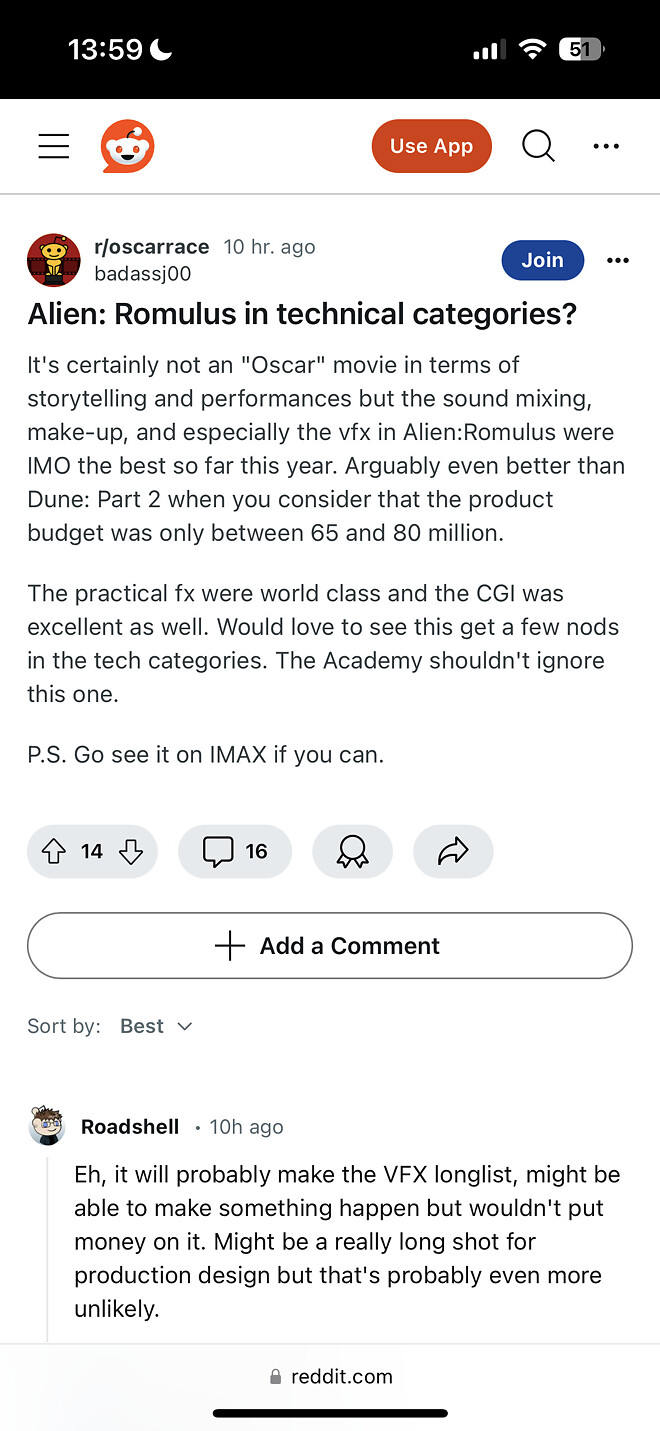Open the header three-dot overflow menu

[x=606, y=146]
